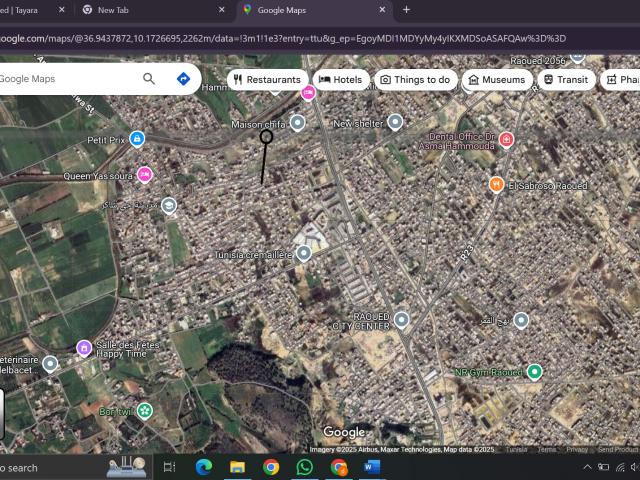Apply the Museums category filter
The image size is (640, 480).
(x=496, y=80)
